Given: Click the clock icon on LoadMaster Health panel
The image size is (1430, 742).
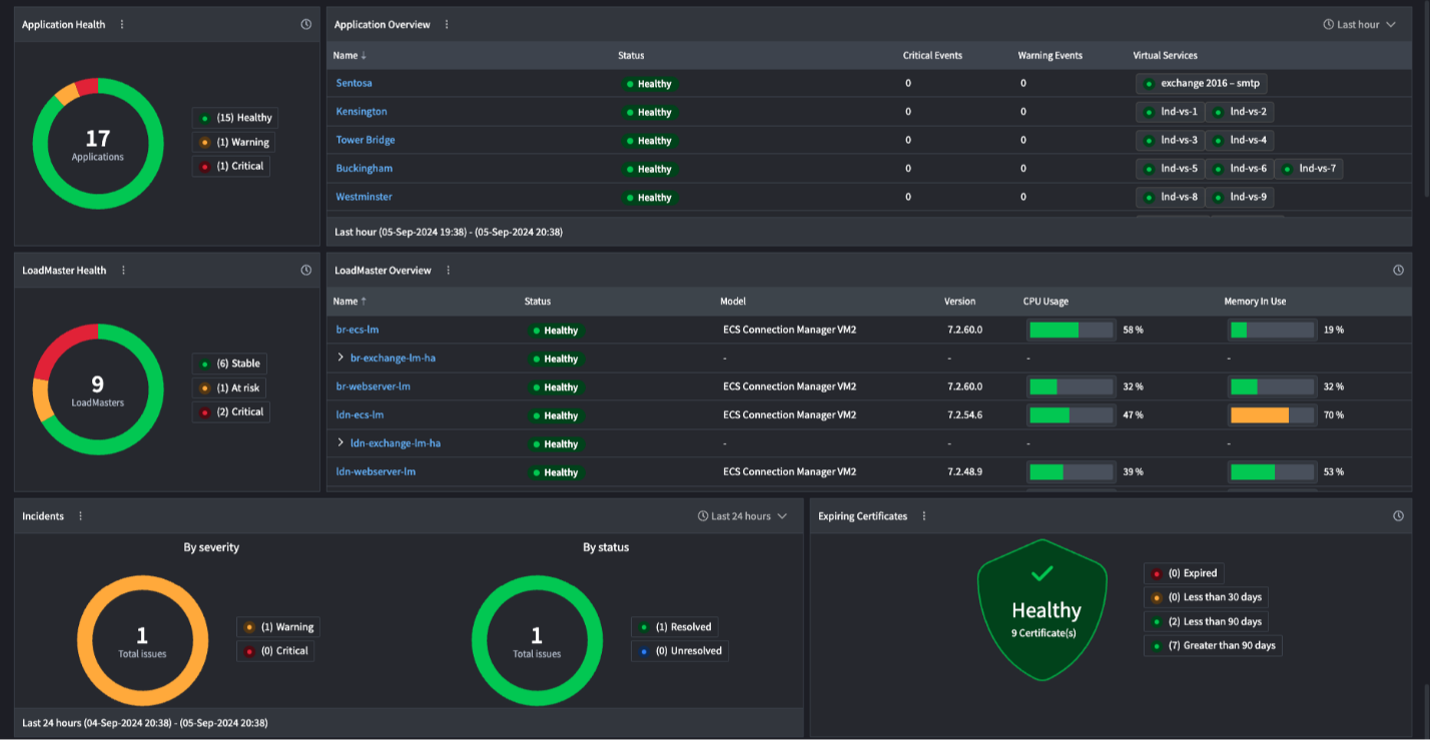Looking at the screenshot, I should [x=306, y=269].
